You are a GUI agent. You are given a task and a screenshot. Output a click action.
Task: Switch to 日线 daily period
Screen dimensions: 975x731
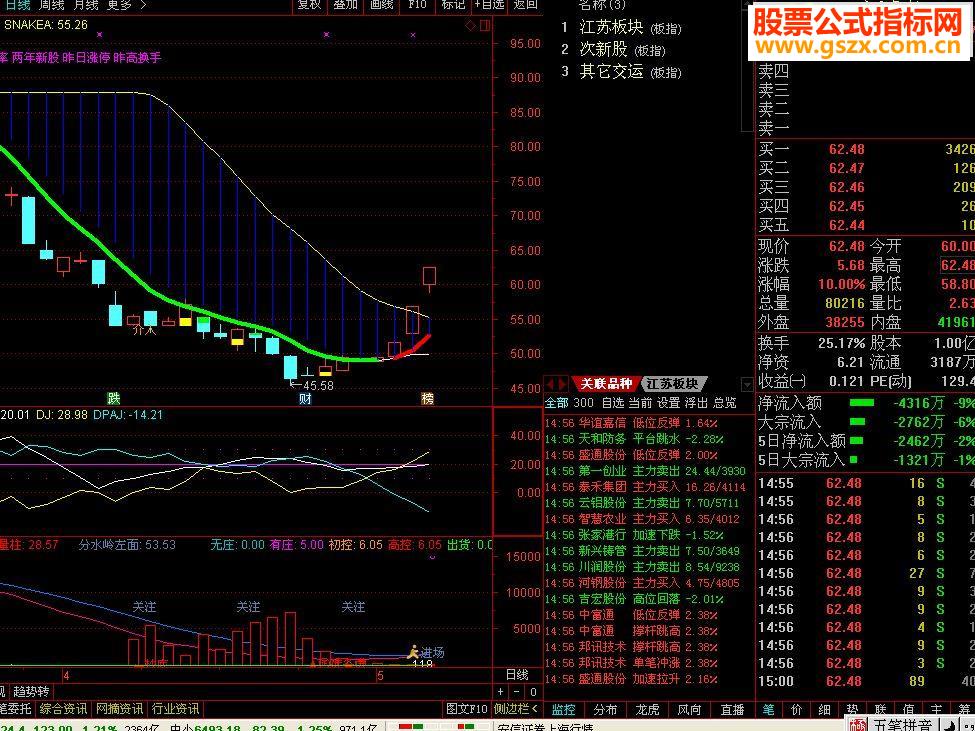(x=17, y=5)
